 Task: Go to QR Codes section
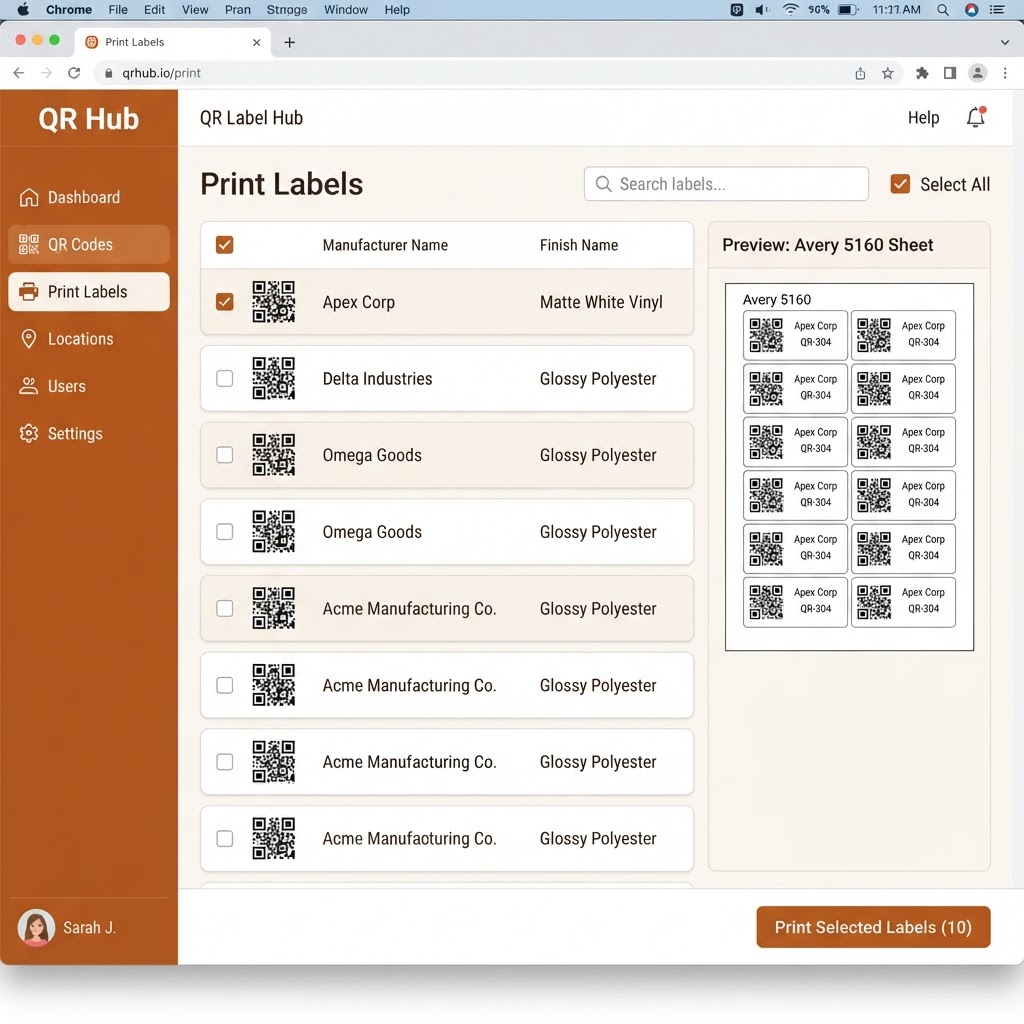(89, 244)
